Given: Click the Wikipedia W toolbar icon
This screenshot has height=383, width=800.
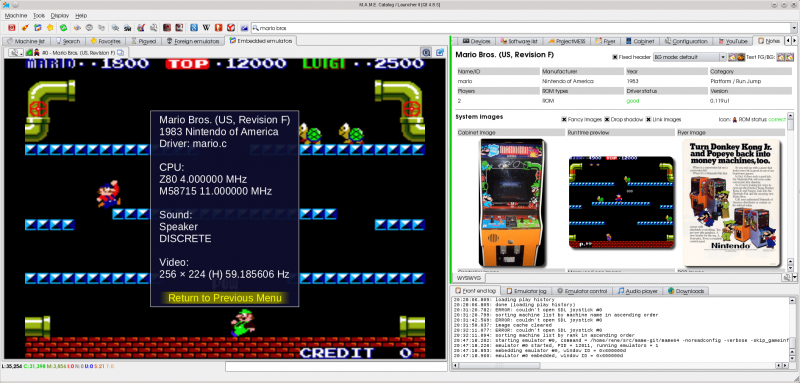Looking at the screenshot, I should click(x=206, y=28).
